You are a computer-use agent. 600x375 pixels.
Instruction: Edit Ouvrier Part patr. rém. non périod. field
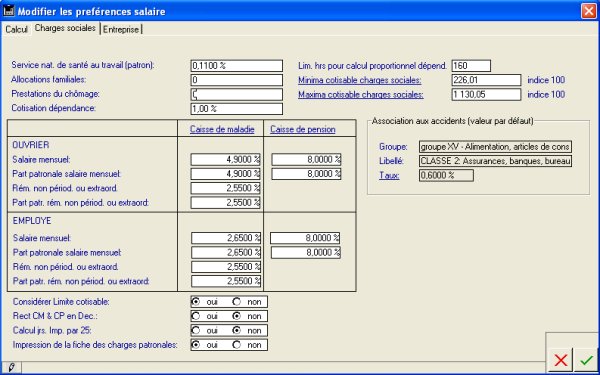click(225, 202)
